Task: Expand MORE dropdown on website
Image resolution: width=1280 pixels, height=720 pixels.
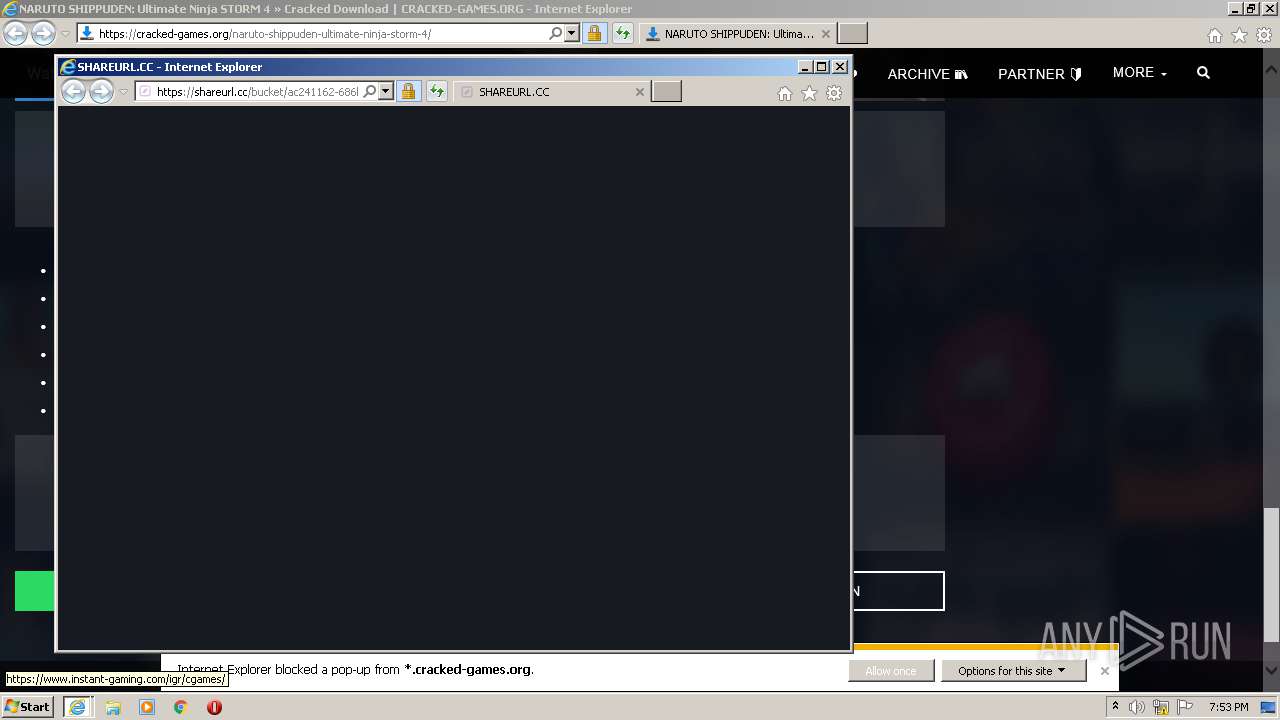Action: click(1140, 72)
